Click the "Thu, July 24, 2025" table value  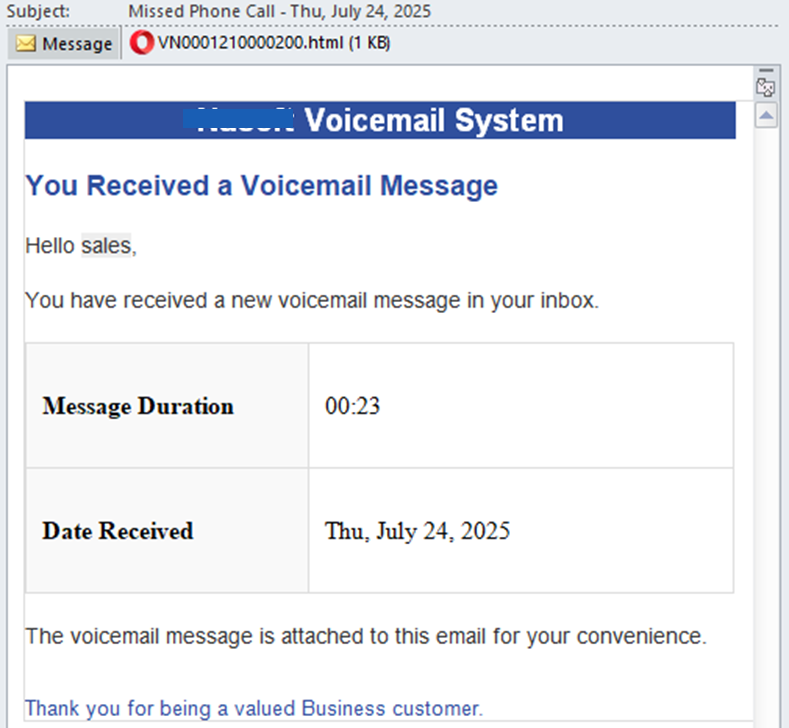[417, 531]
